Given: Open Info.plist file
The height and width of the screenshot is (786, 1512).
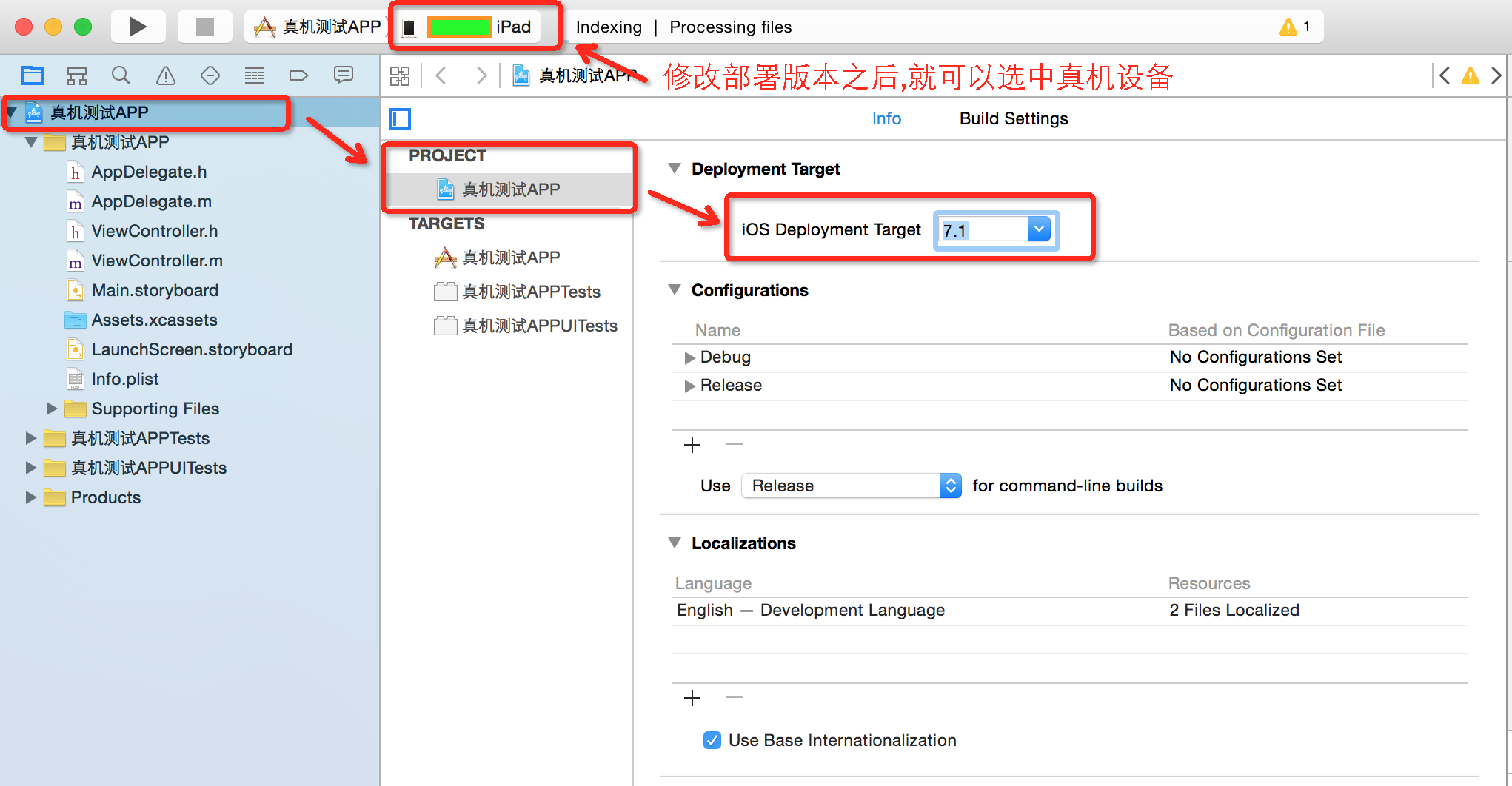Looking at the screenshot, I should (x=125, y=379).
